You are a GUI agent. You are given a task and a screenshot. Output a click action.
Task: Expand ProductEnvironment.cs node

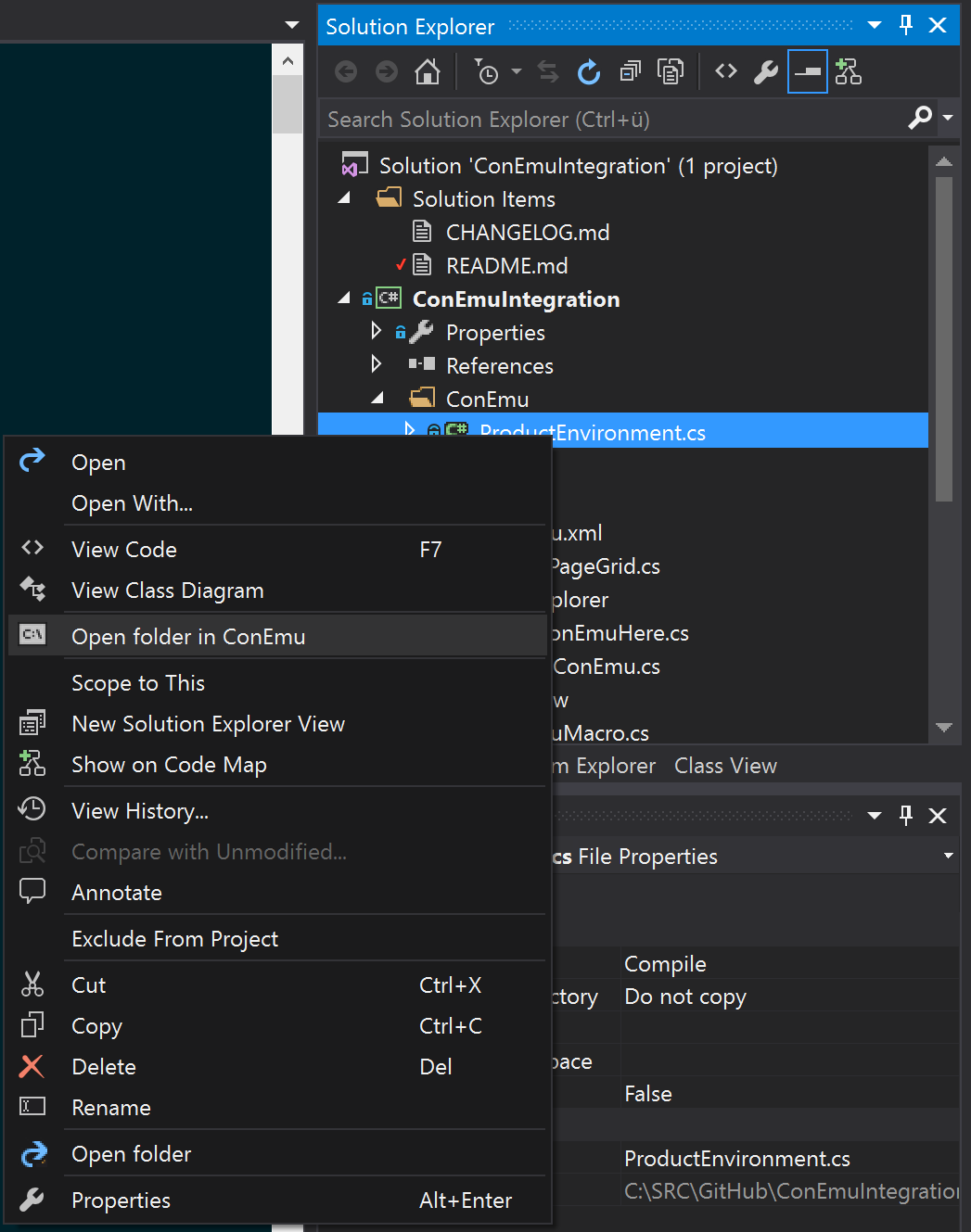(410, 429)
